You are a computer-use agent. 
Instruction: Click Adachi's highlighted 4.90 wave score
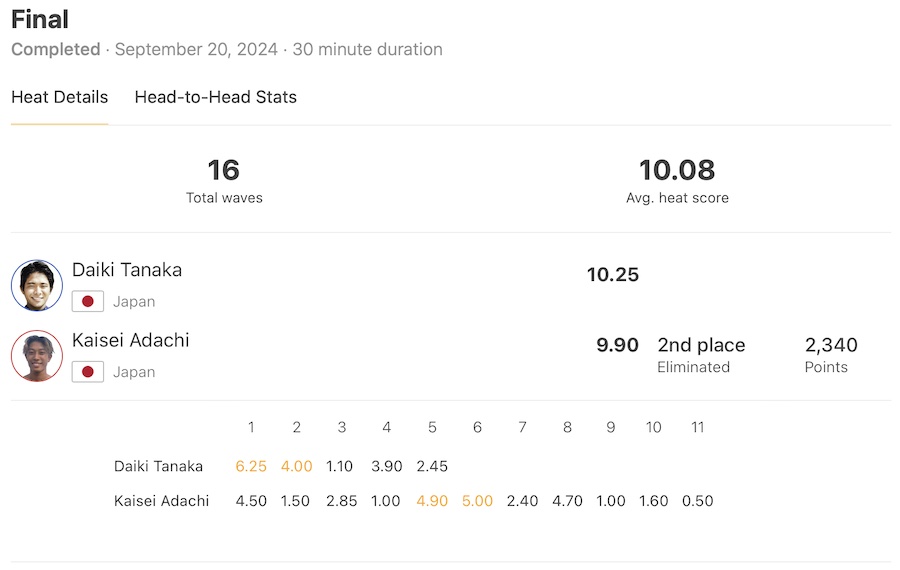click(432, 501)
